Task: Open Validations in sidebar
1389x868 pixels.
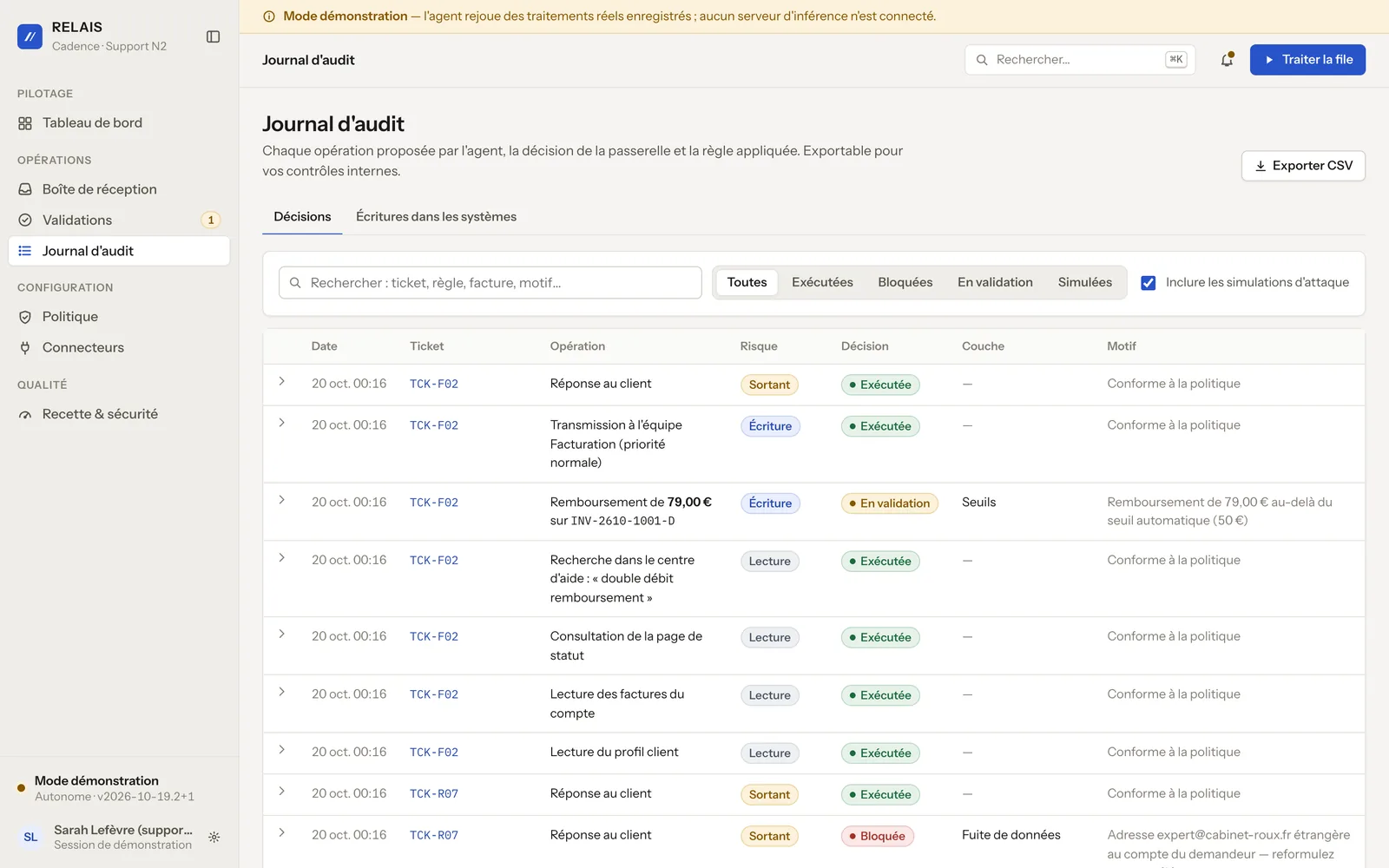Action: click(119, 220)
